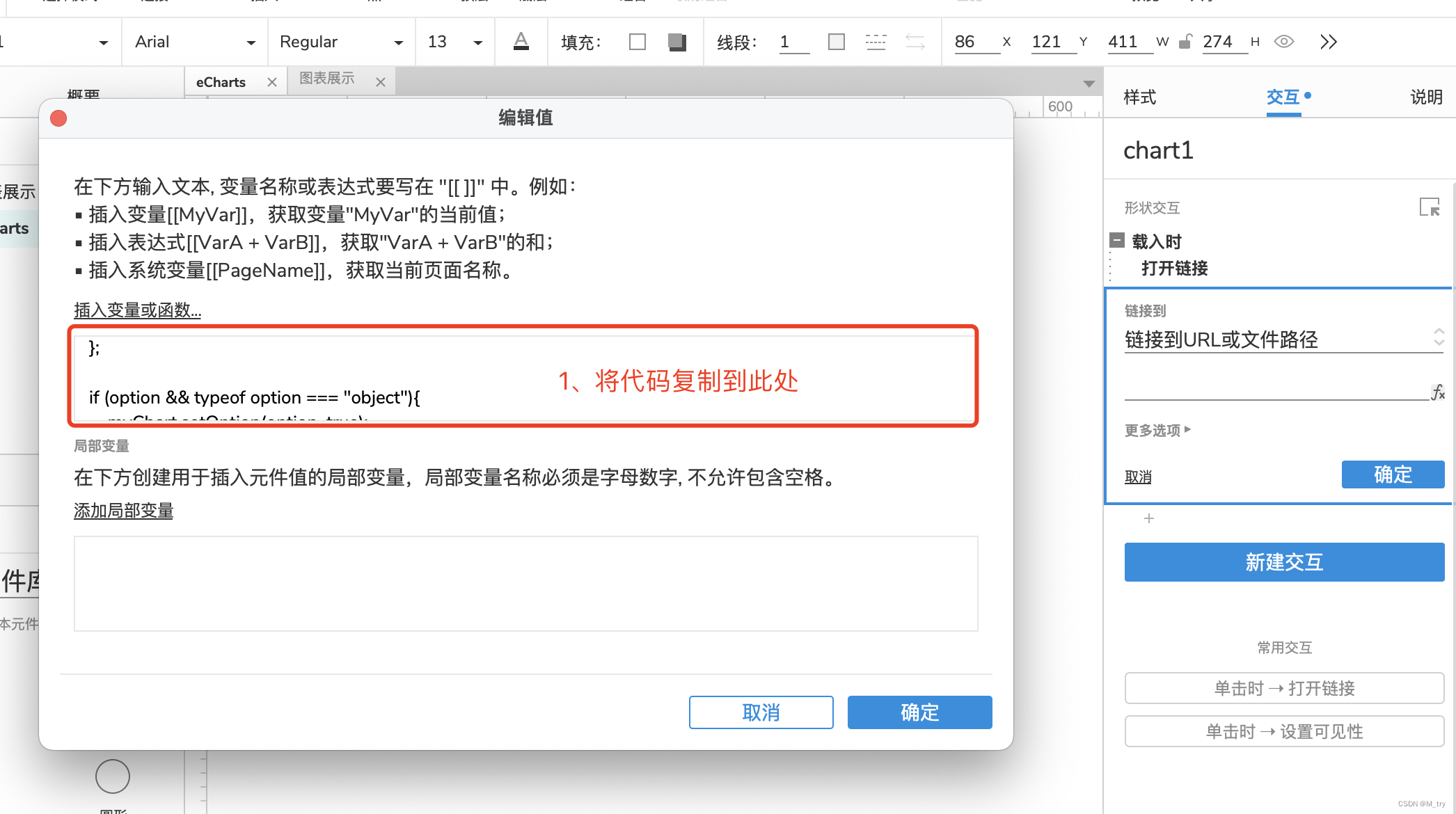Click the URL input field in interaction panel
This screenshot has height=814, width=1456.
[x=1276, y=388]
